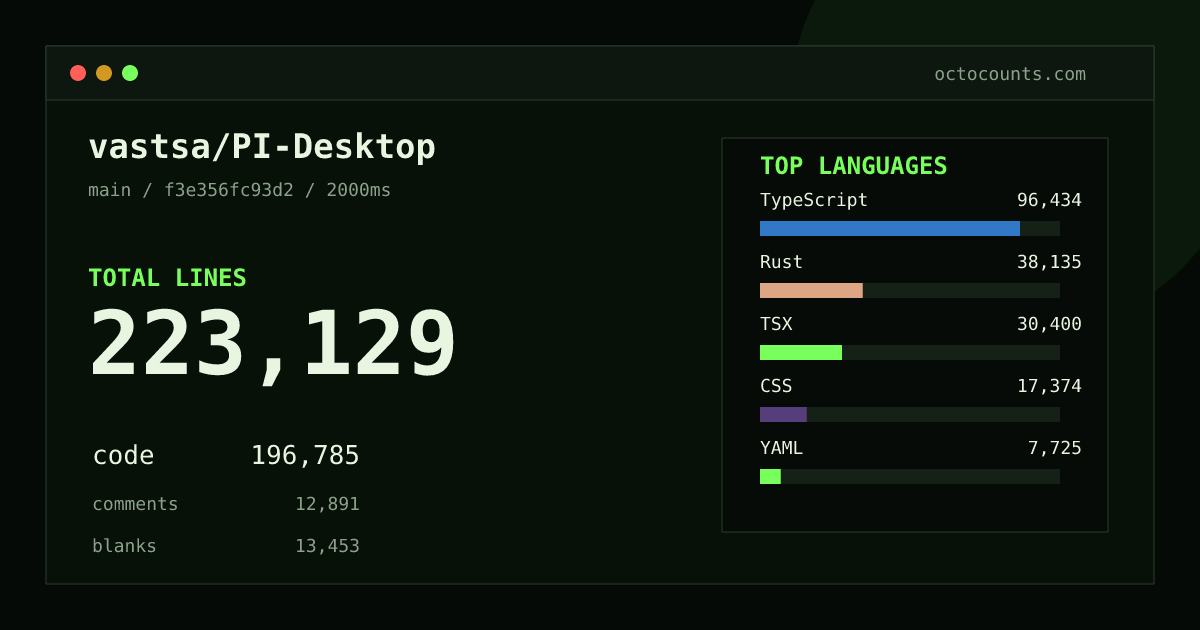Image resolution: width=1200 pixels, height=630 pixels.
Task: Click the YAML language label
Action: pyautogui.click(x=781, y=448)
